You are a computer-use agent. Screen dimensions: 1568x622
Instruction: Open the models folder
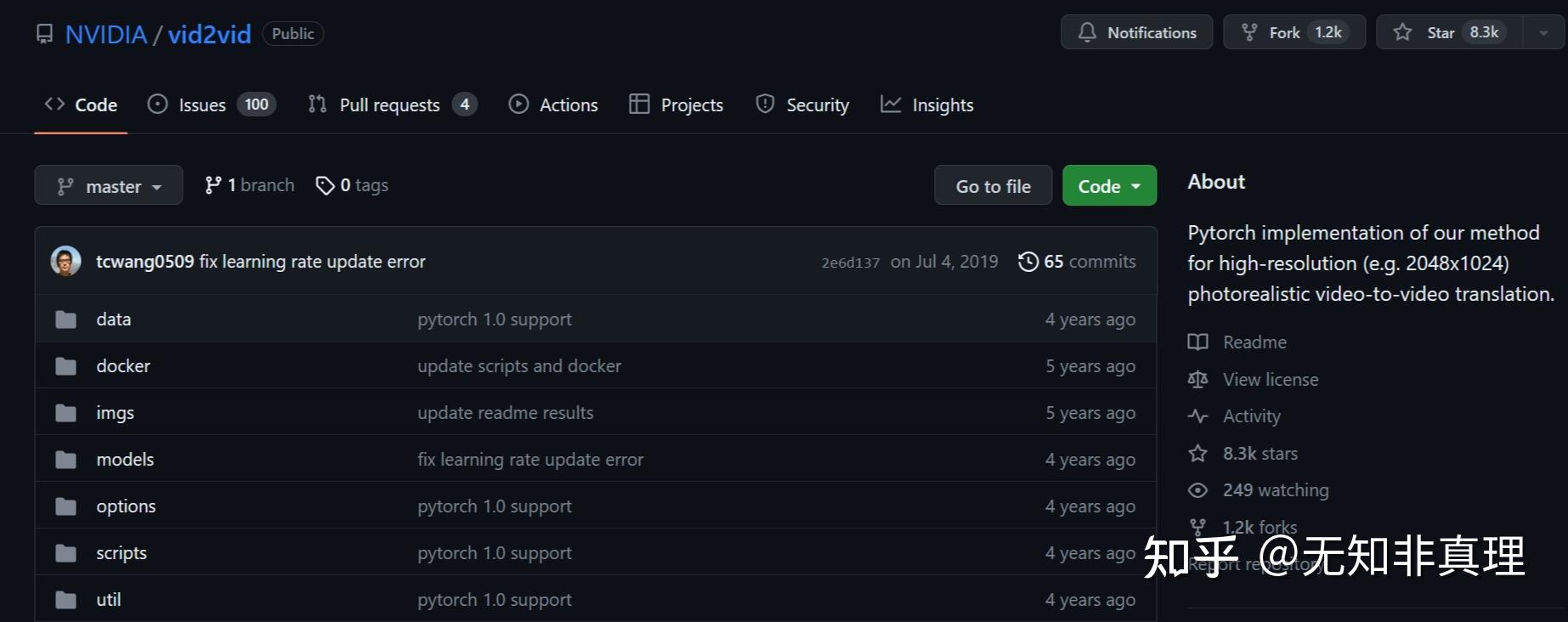[x=125, y=460]
